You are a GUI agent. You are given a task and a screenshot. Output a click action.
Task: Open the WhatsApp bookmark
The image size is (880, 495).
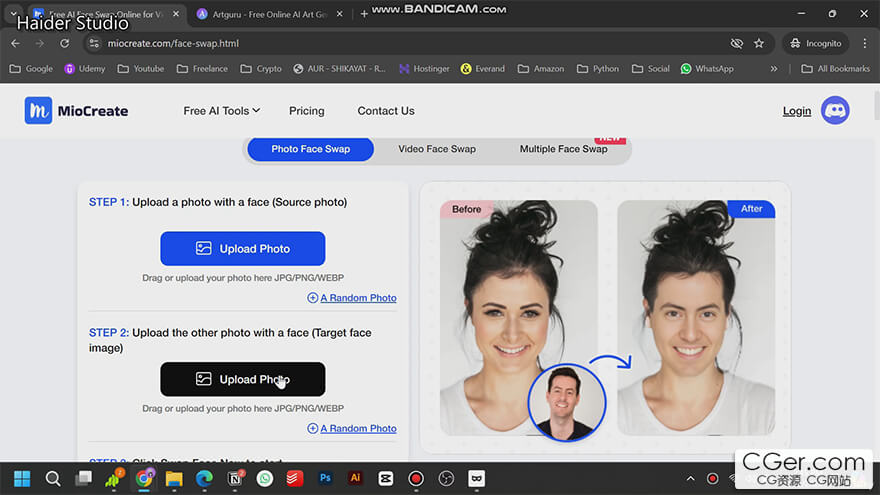(707, 68)
